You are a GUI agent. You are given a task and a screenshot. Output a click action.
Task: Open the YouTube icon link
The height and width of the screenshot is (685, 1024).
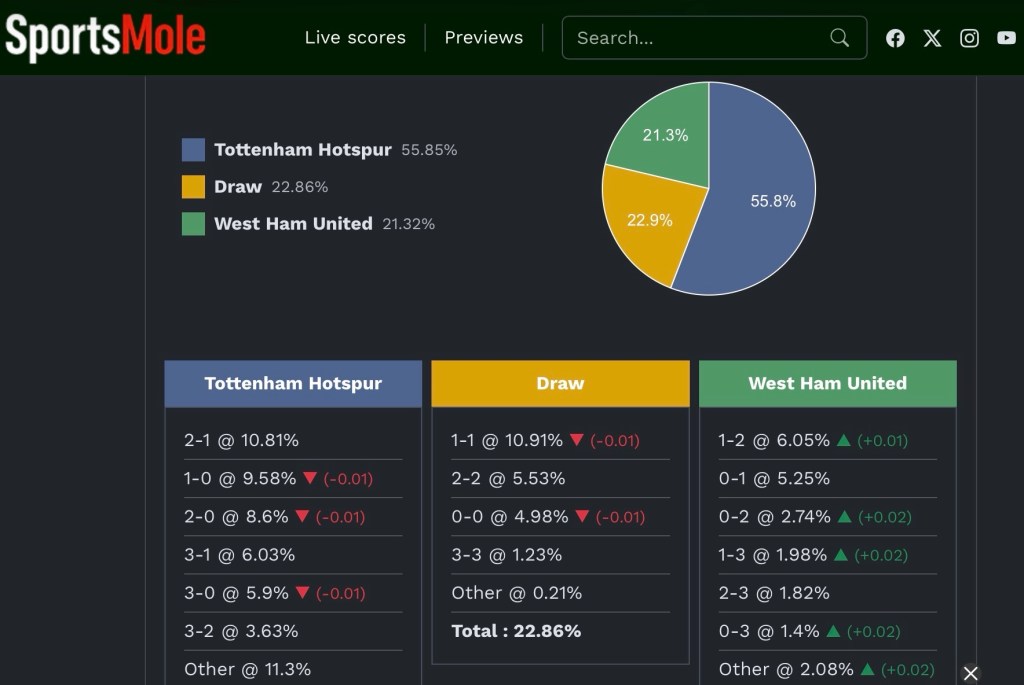(x=1006, y=38)
